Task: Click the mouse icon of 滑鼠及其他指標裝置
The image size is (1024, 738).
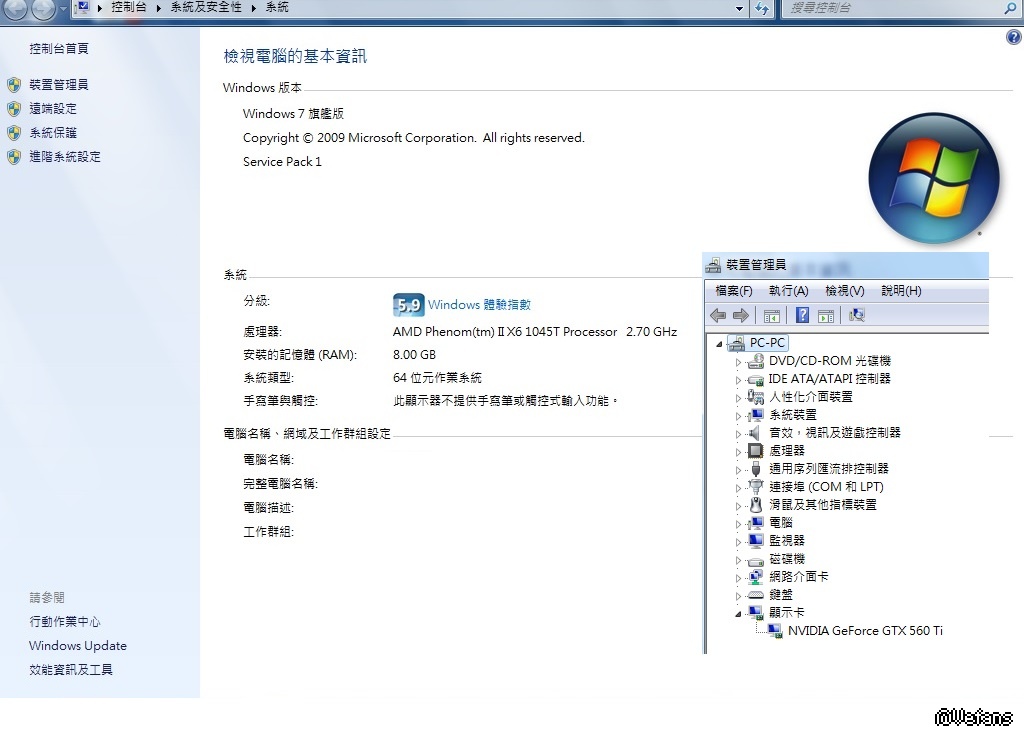Action: pyautogui.click(x=756, y=505)
